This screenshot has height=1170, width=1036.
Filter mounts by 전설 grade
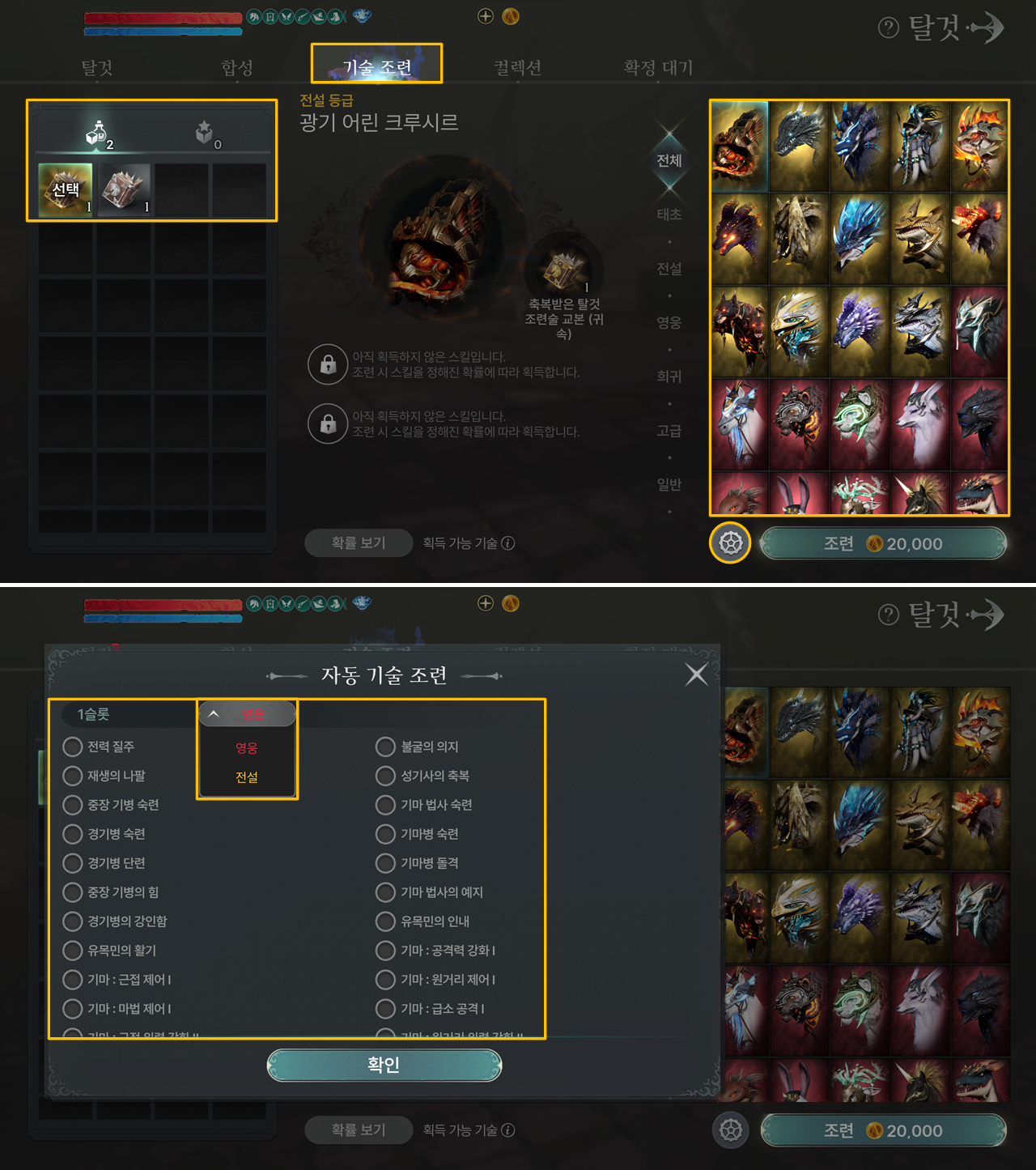point(669,269)
